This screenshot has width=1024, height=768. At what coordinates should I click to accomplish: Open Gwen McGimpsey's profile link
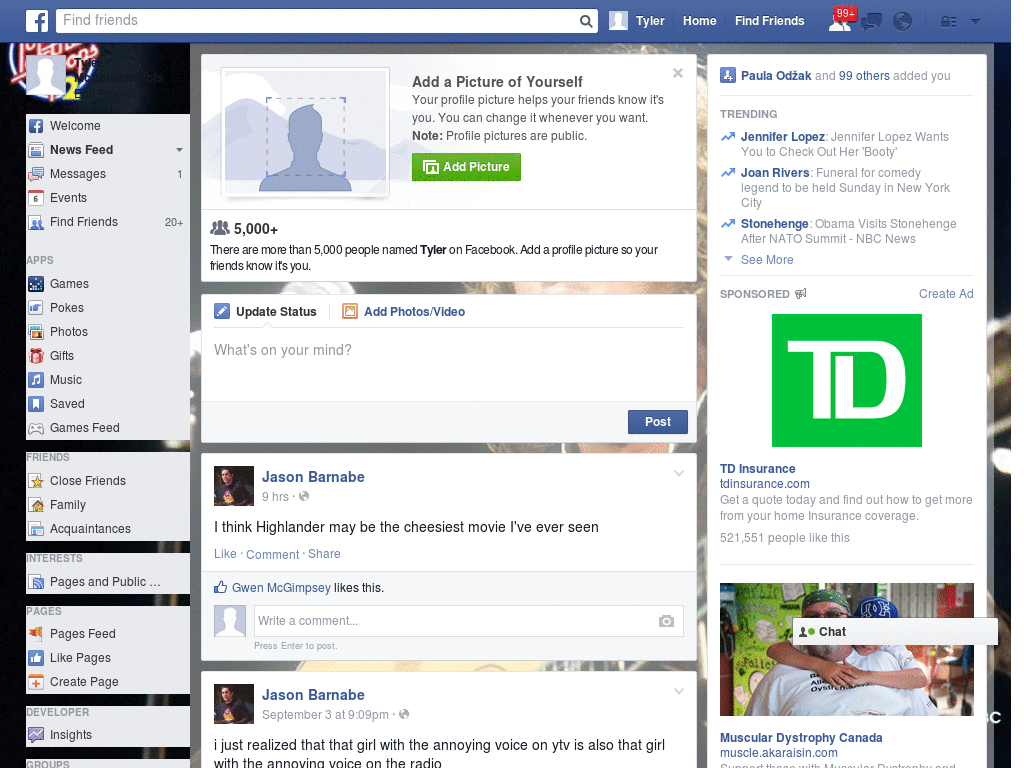[x=281, y=588]
